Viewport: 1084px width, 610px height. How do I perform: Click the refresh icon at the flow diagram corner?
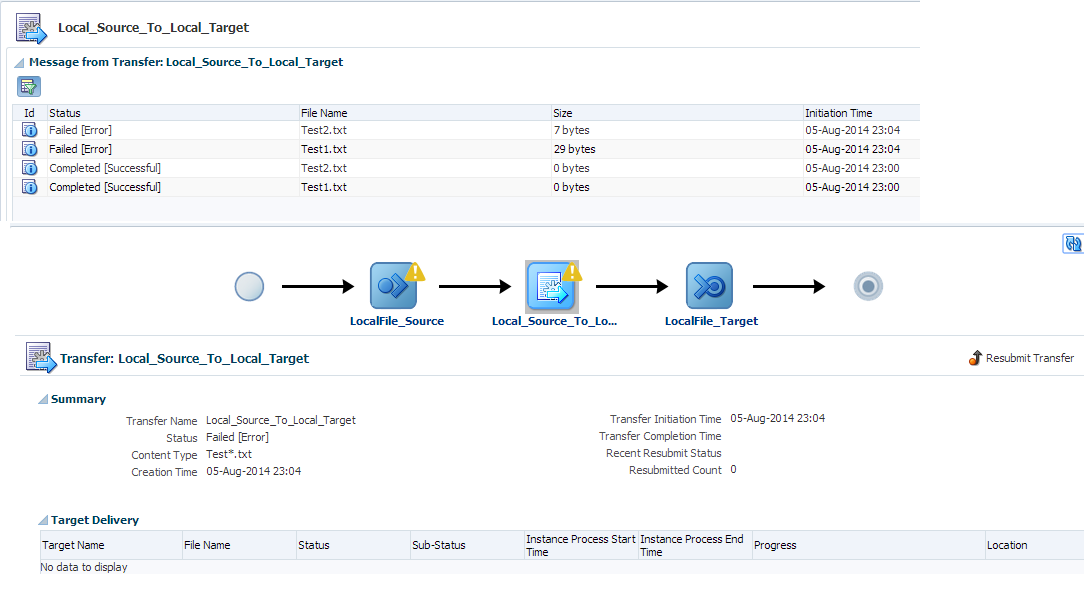coord(1072,243)
